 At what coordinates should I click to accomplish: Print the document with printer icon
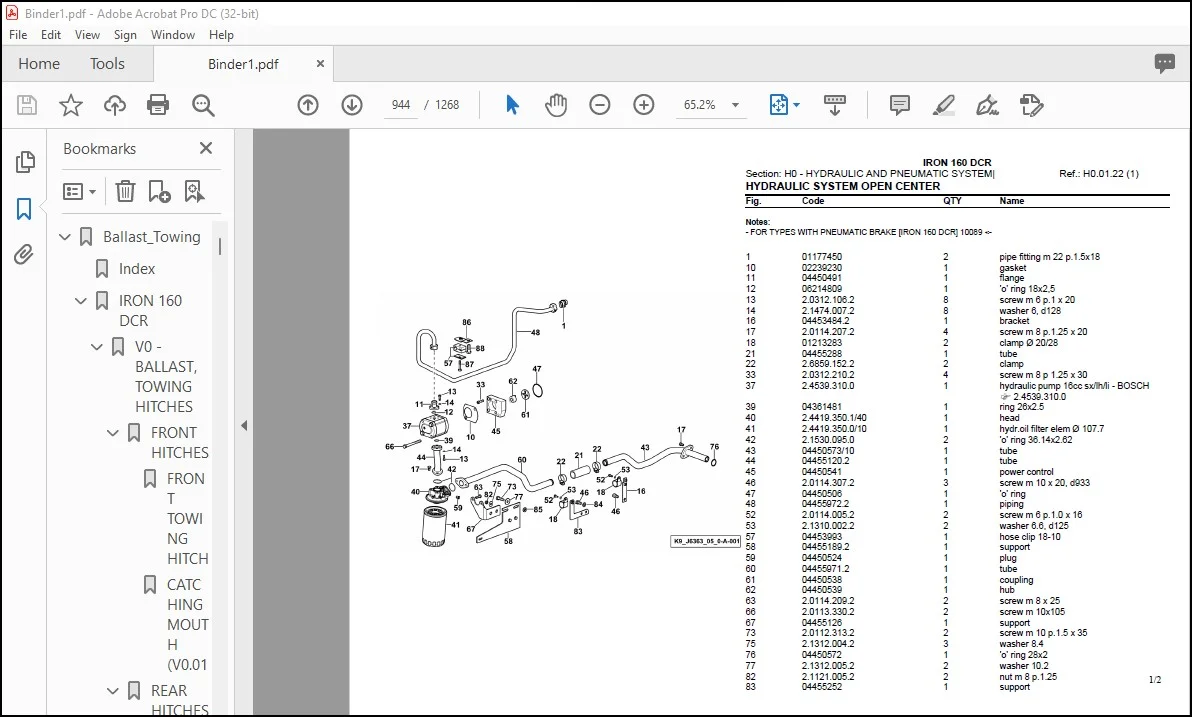coord(158,105)
